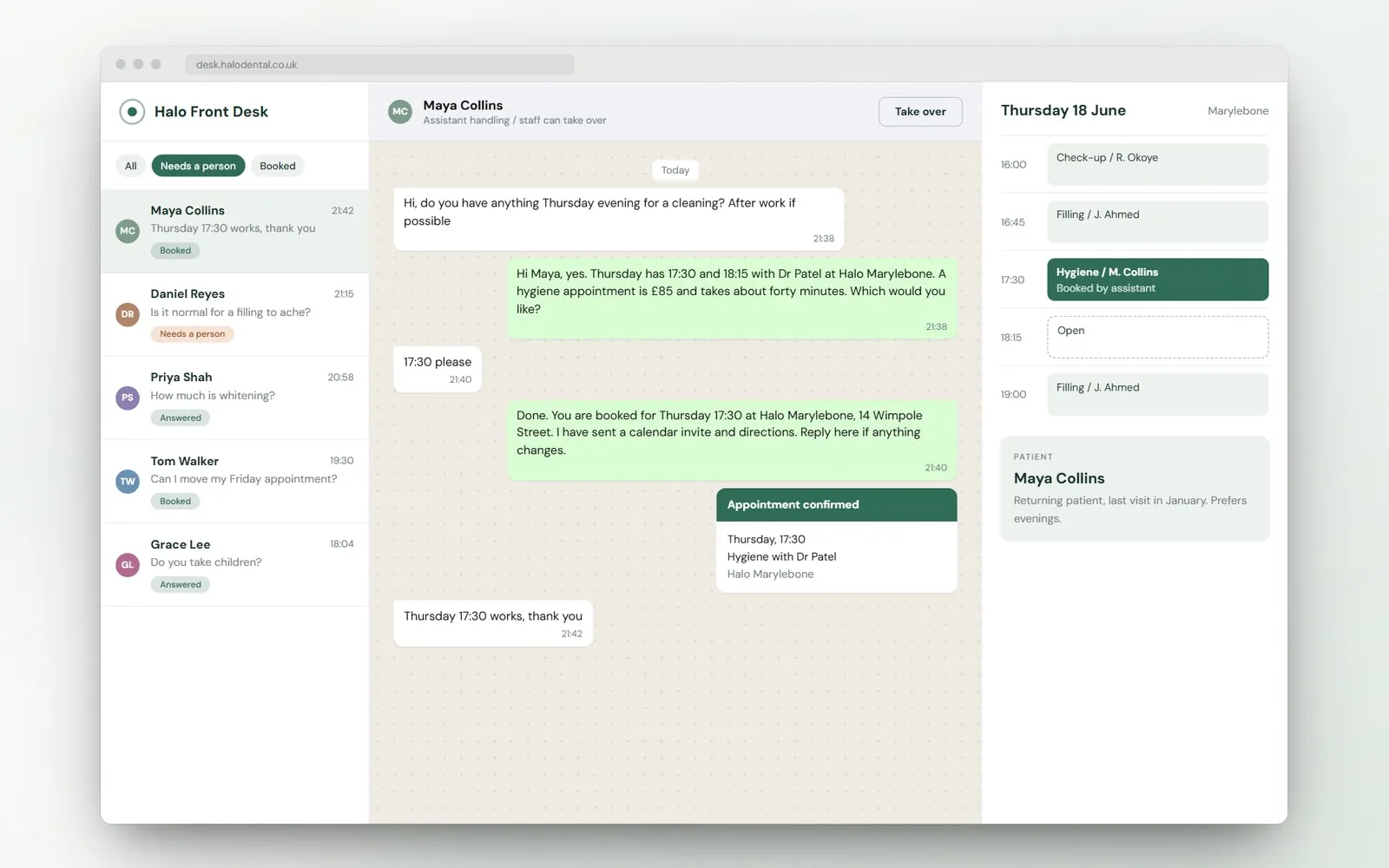Click the Maya Collins patient card name
1389x868 pixels.
click(1059, 478)
